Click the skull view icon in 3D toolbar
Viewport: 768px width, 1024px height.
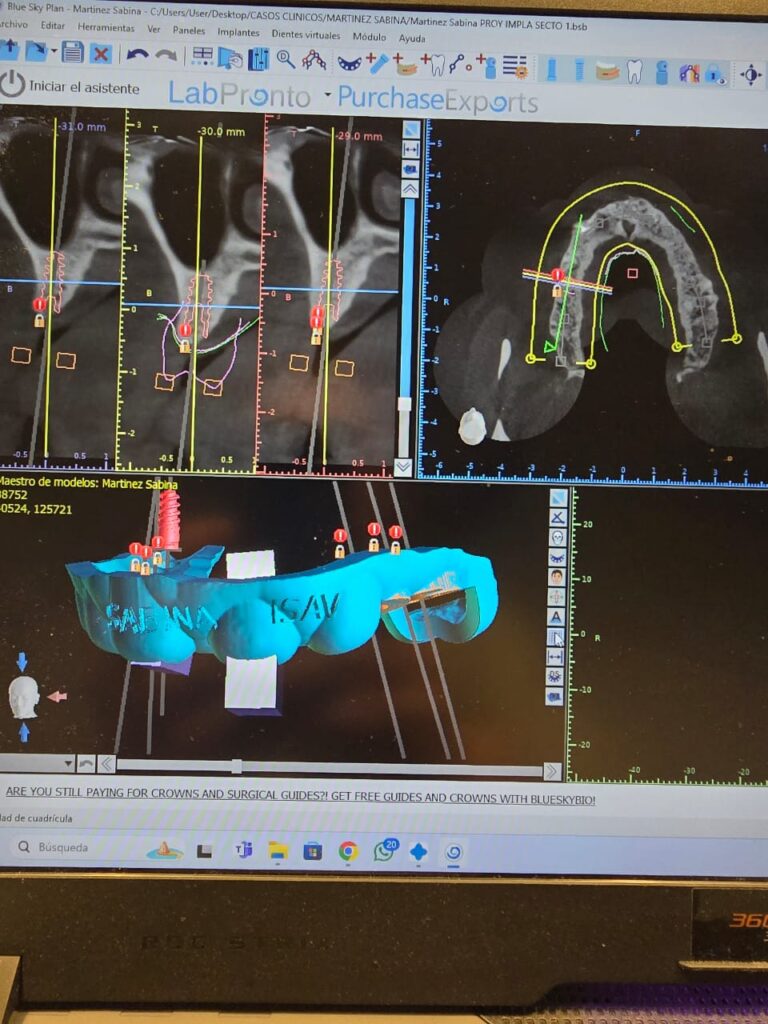click(x=557, y=538)
